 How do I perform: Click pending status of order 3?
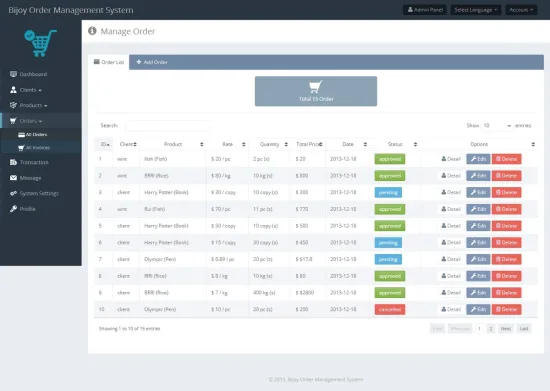click(x=388, y=193)
